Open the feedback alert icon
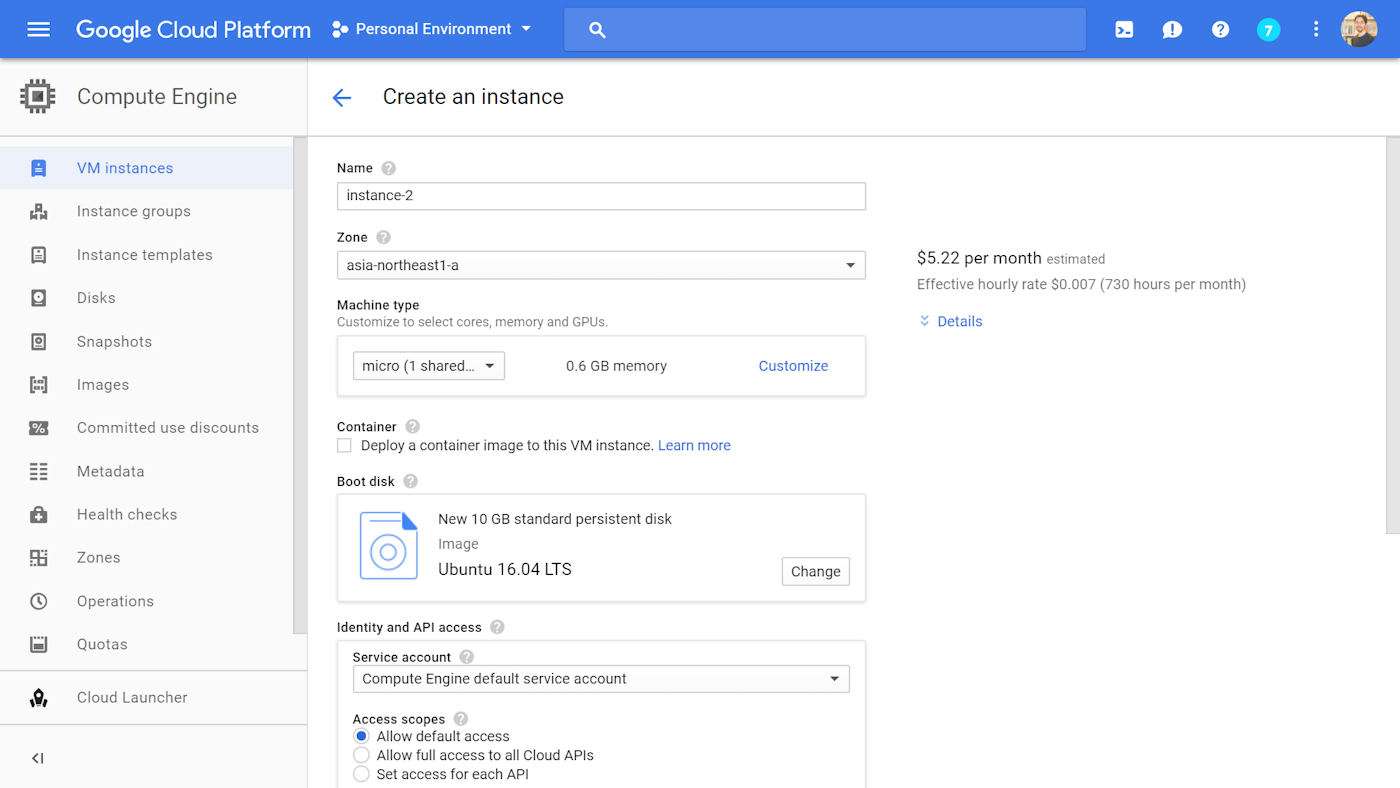Screen dimensions: 1400x788 1172,30
